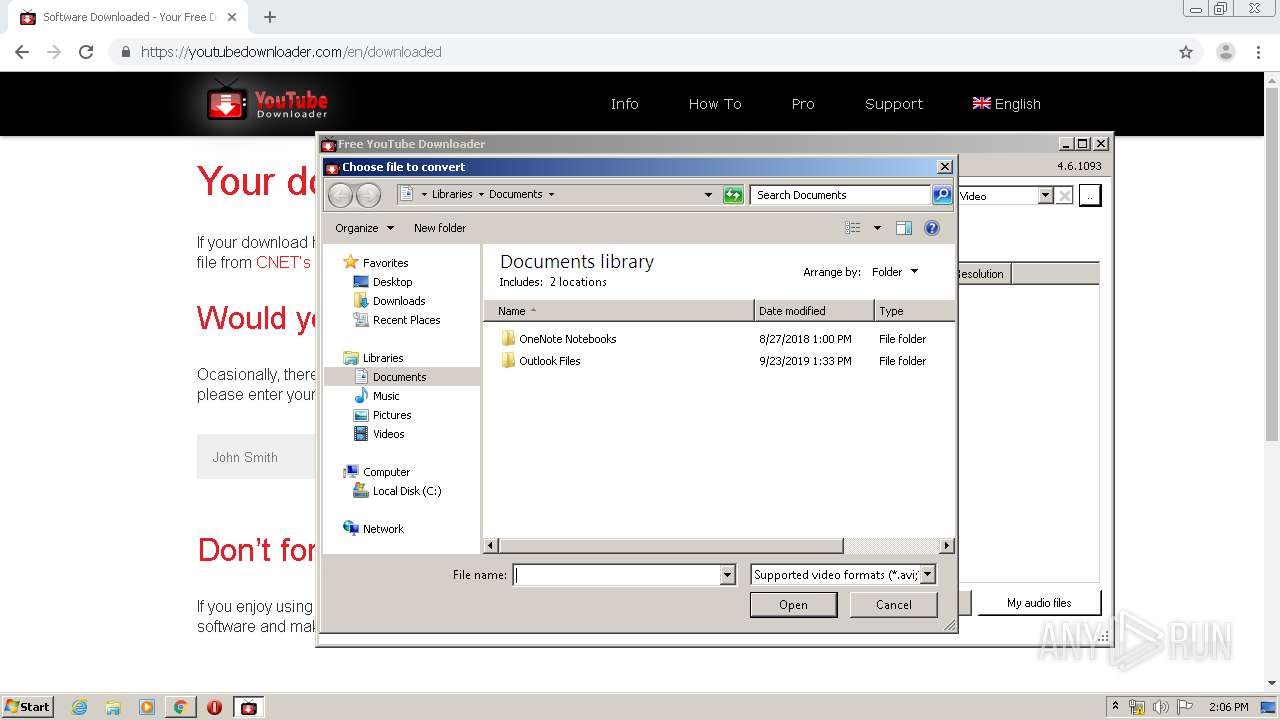The width and height of the screenshot is (1280, 720).
Task: Click the Cancel button
Action: point(893,605)
